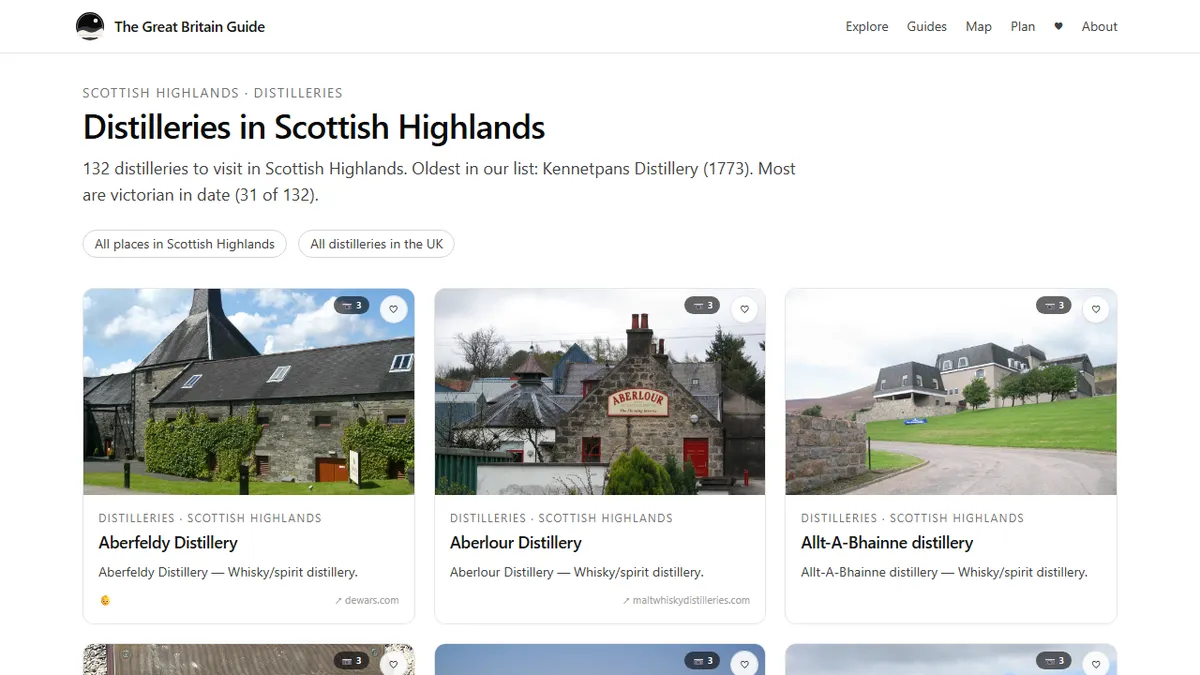Click photo count badge on Aberfeldy card
Image resolution: width=1200 pixels, height=675 pixels.
(352, 305)
